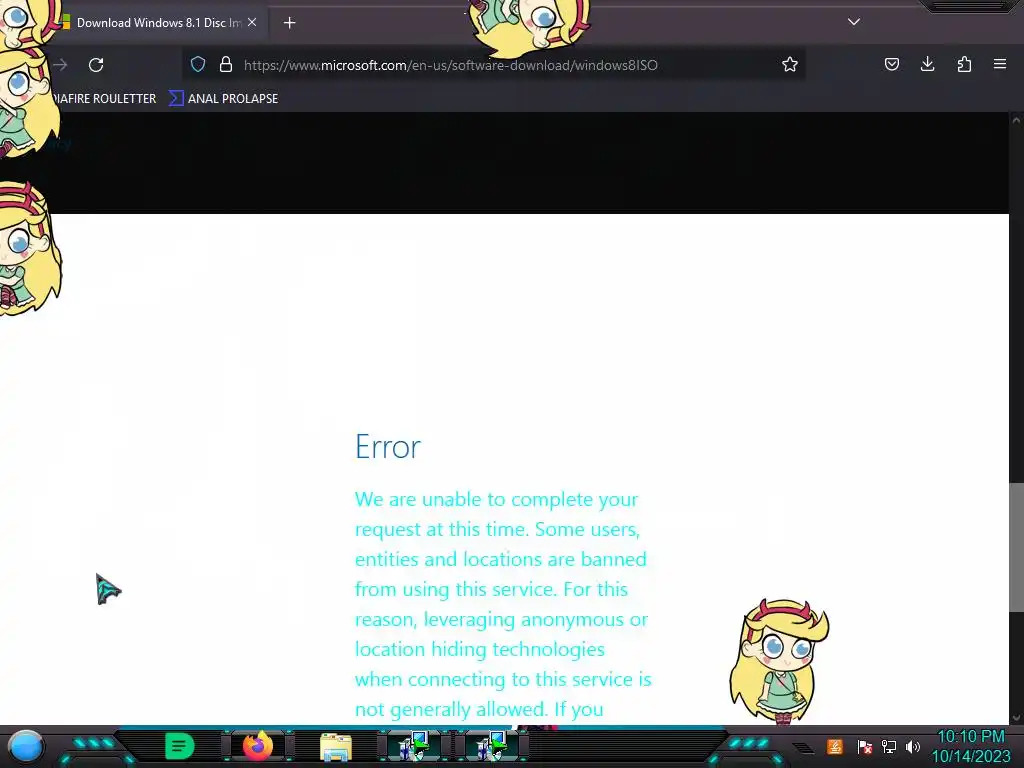This screenshot has width=1024, height=768.
Task: Reload the current page
Action: (x=96, y=65)
